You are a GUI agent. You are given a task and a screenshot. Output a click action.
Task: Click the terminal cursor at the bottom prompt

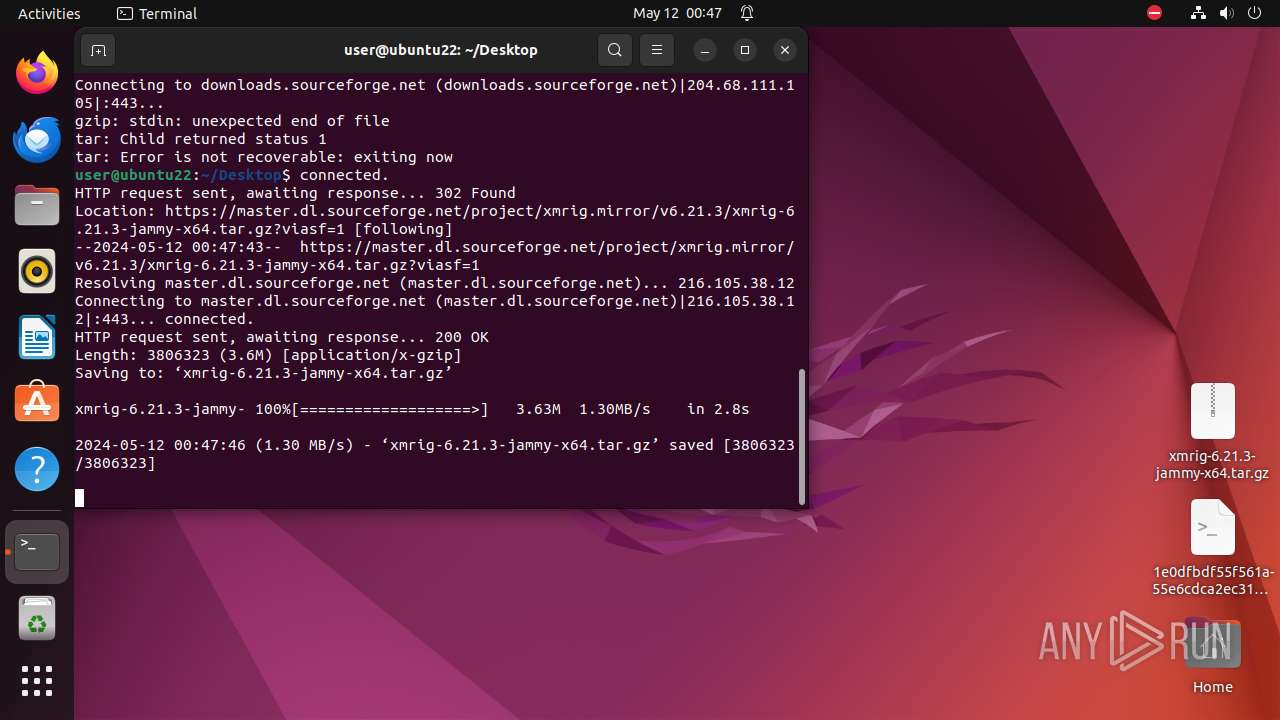[80, 498]
